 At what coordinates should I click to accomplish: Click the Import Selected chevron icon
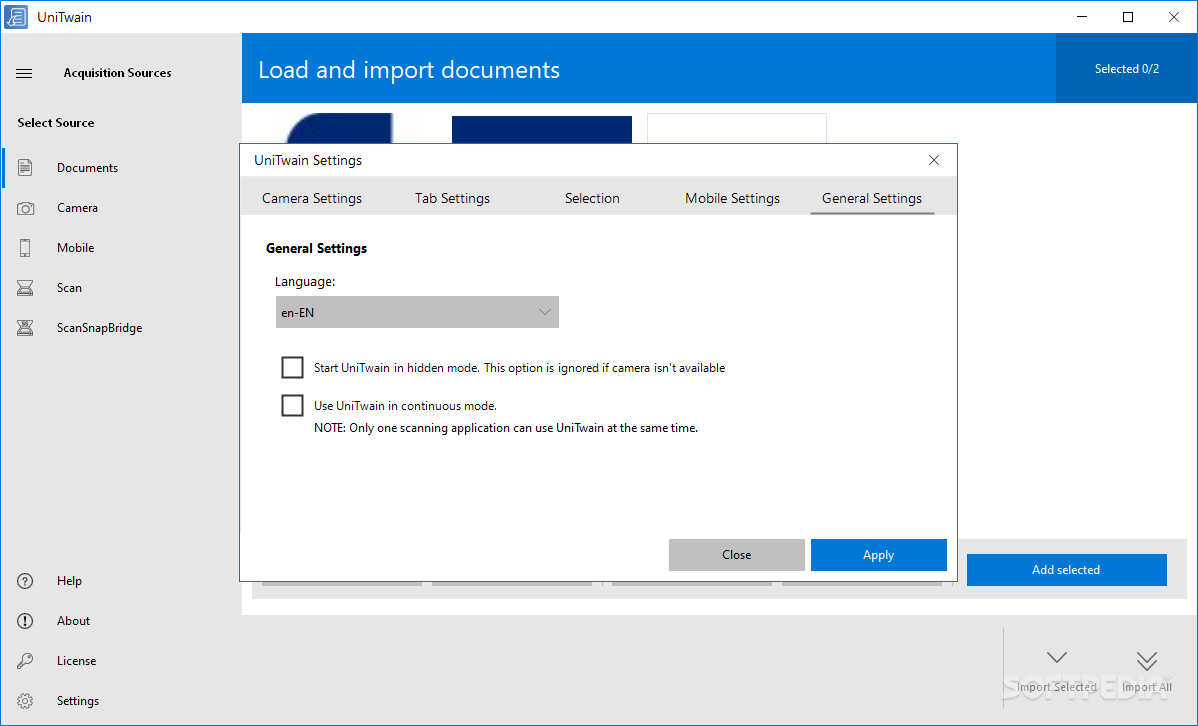coord(1057,658)
